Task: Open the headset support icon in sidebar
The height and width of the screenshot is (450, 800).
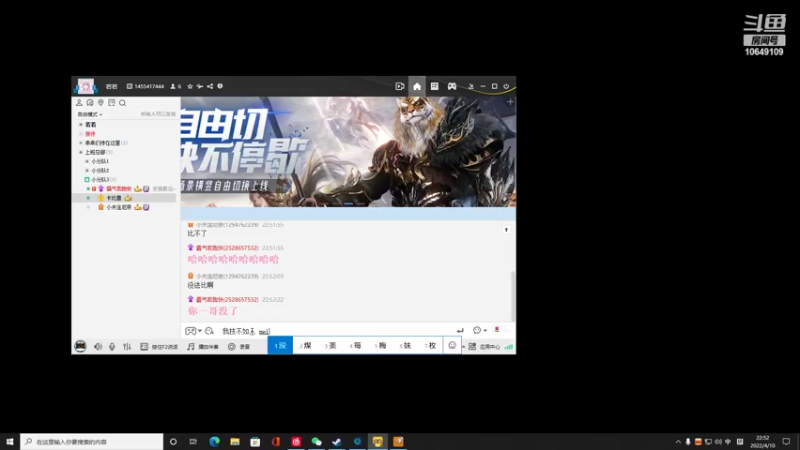Action: coord(90,103)
